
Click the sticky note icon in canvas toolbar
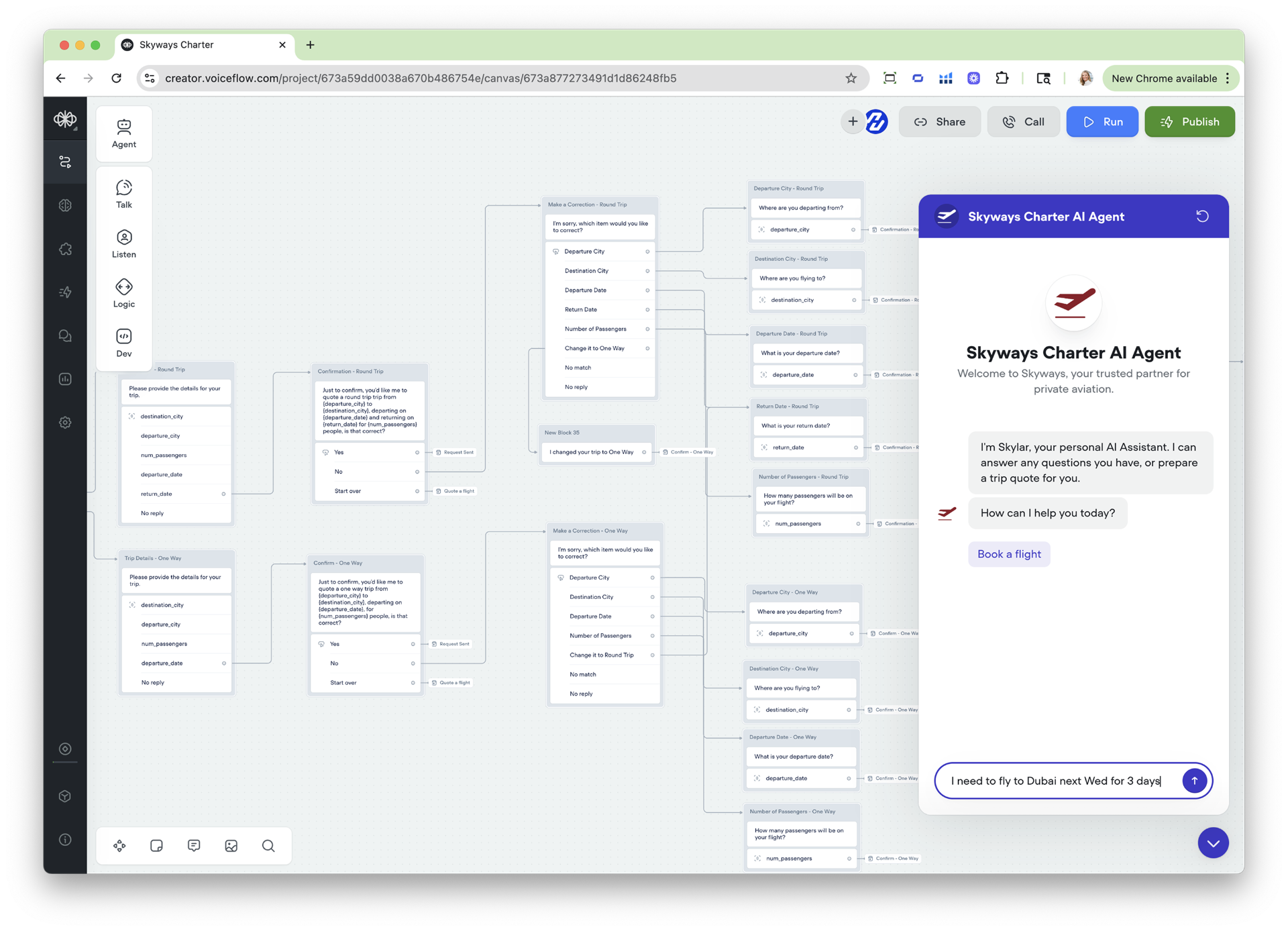tap(156, 846)
